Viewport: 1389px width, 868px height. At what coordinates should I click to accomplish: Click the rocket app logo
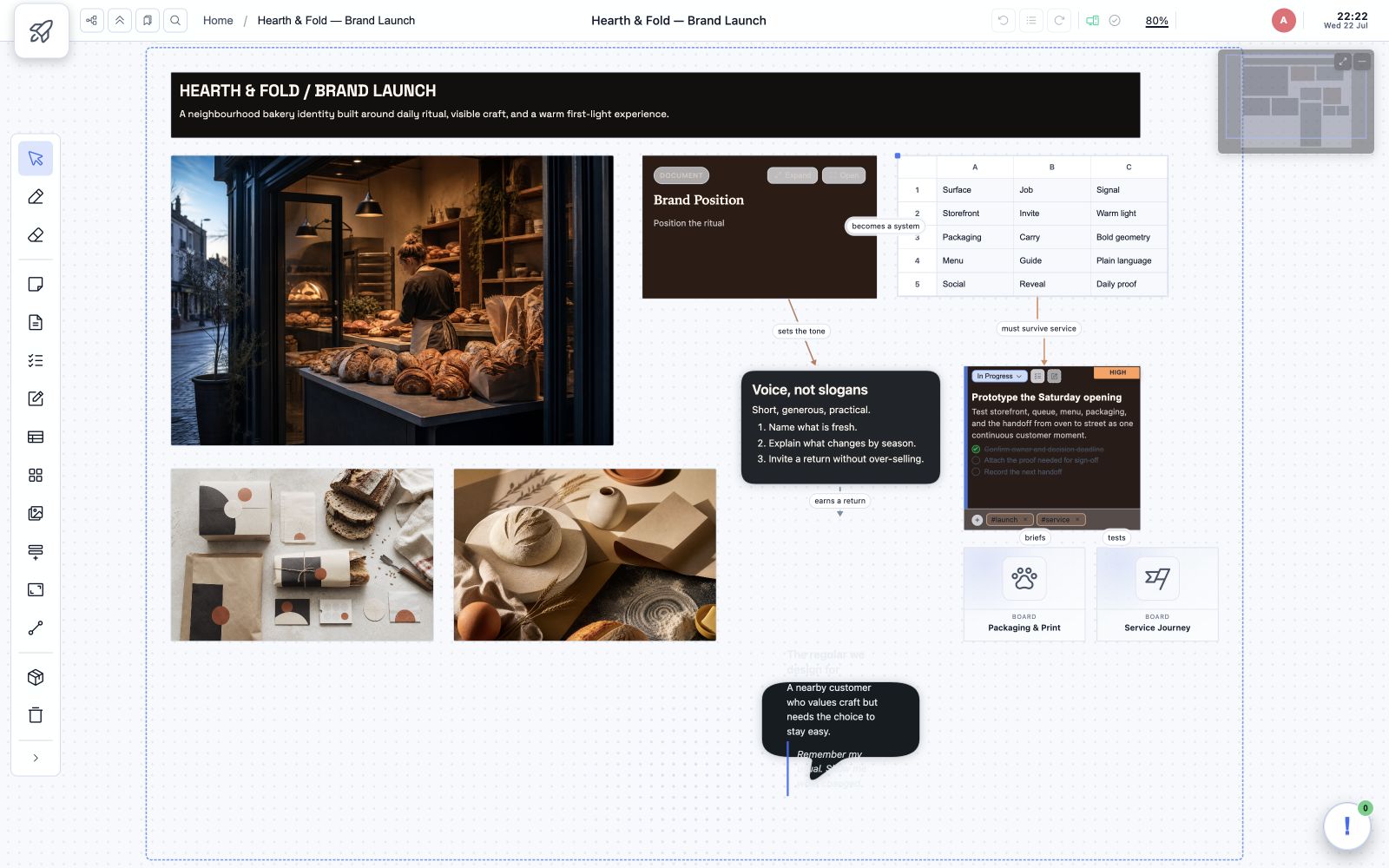(41, 31)
